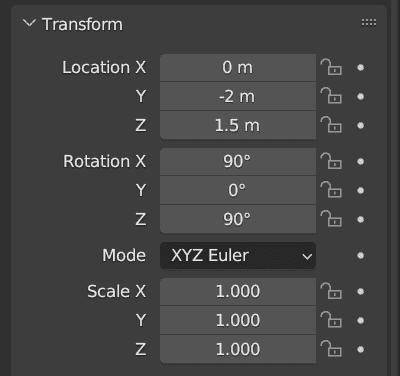Animate Location X with keyframe dot
Image resolution: width=400 pixels, height=376 pixels.
pyautogui.click(x=360, y=68)
